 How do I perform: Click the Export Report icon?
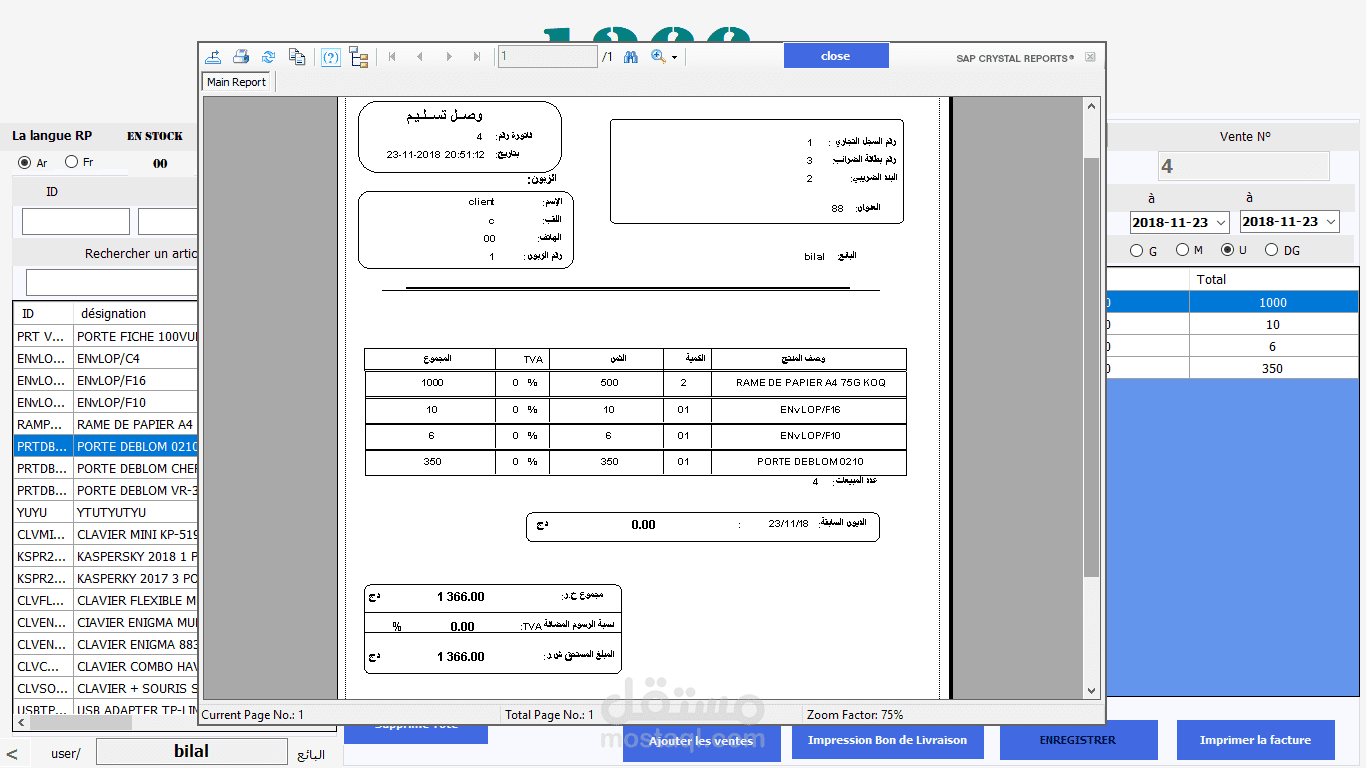coord(211,57)
